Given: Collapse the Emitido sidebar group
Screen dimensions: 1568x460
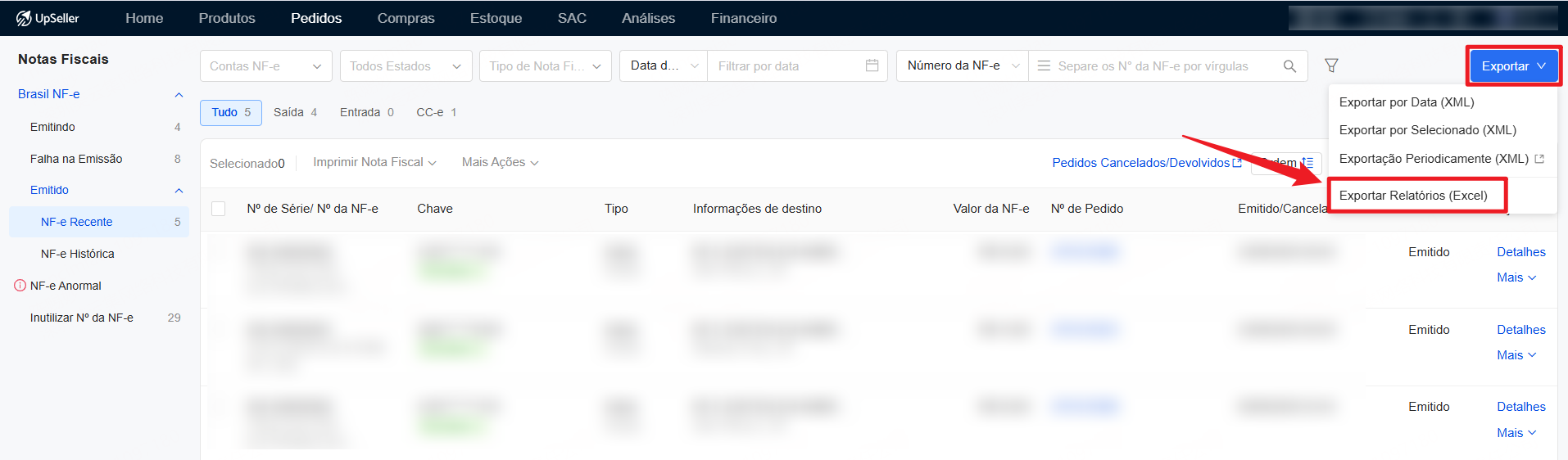Looking at the screenshot, I should pos(179,191).
